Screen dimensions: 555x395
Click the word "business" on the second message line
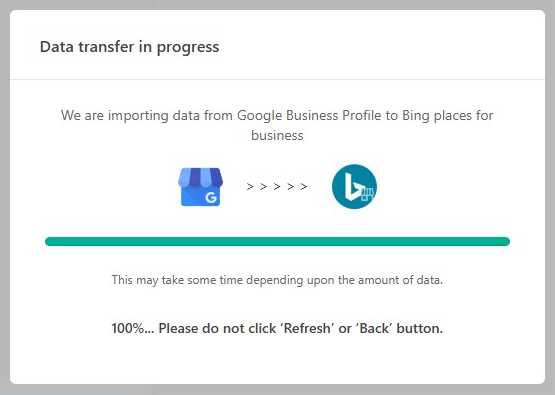(277, 136)
